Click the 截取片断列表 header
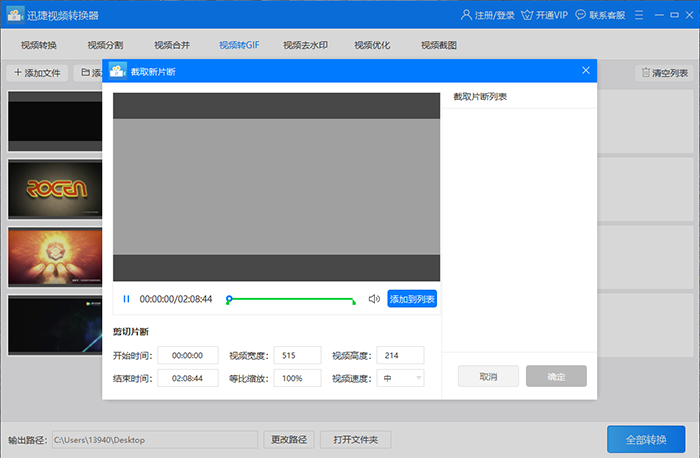Screen dimensions: 700x458 point(480,96)
